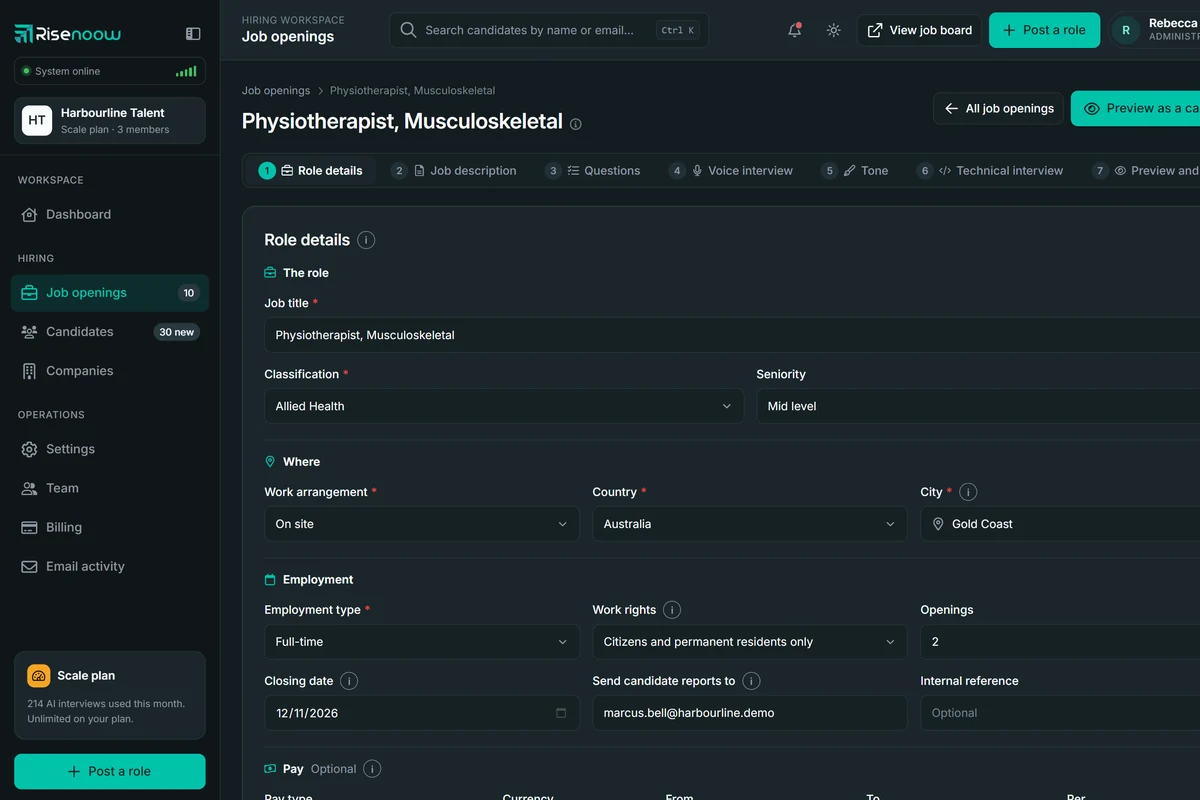The image size is (1200, 800).
Task: Open Seniority dropdown Mid level
Action: coord(978,406)
